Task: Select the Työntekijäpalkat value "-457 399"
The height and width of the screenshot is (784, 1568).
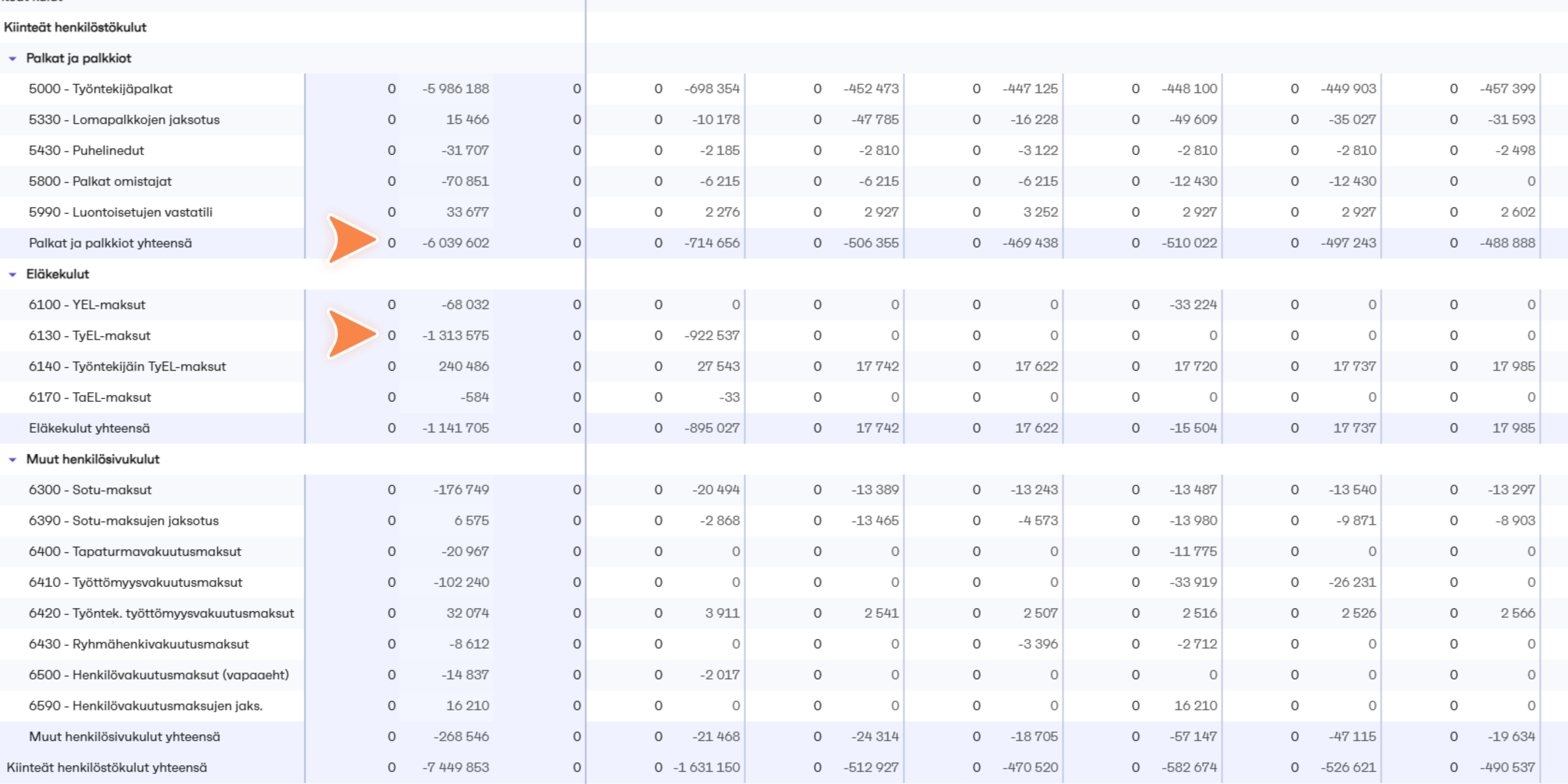Action: 1508,89
